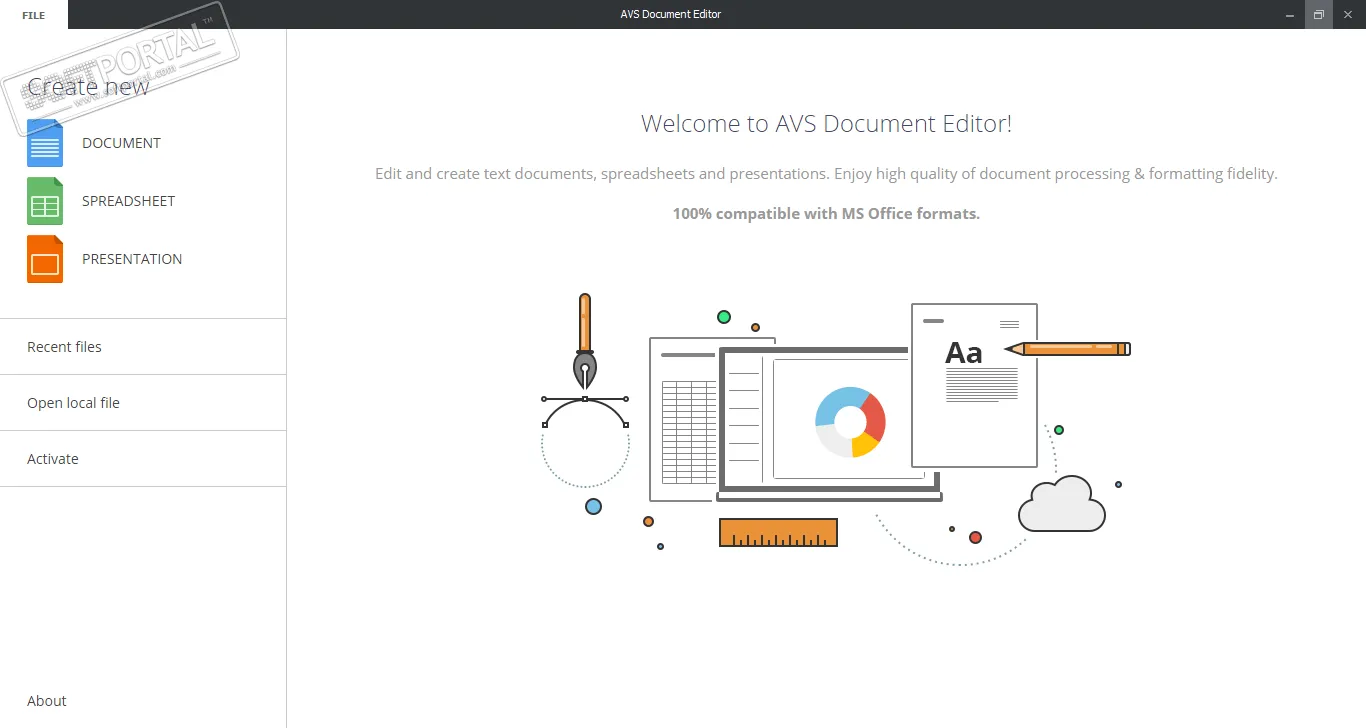
Task: Click the orange Presentation file icon
Action: coord(45,259)
